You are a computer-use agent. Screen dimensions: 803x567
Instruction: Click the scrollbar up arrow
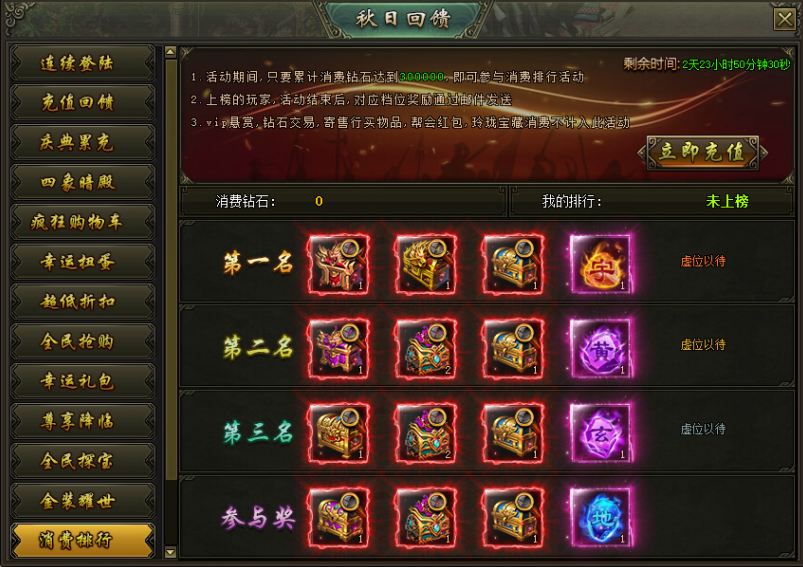[171, 52]
